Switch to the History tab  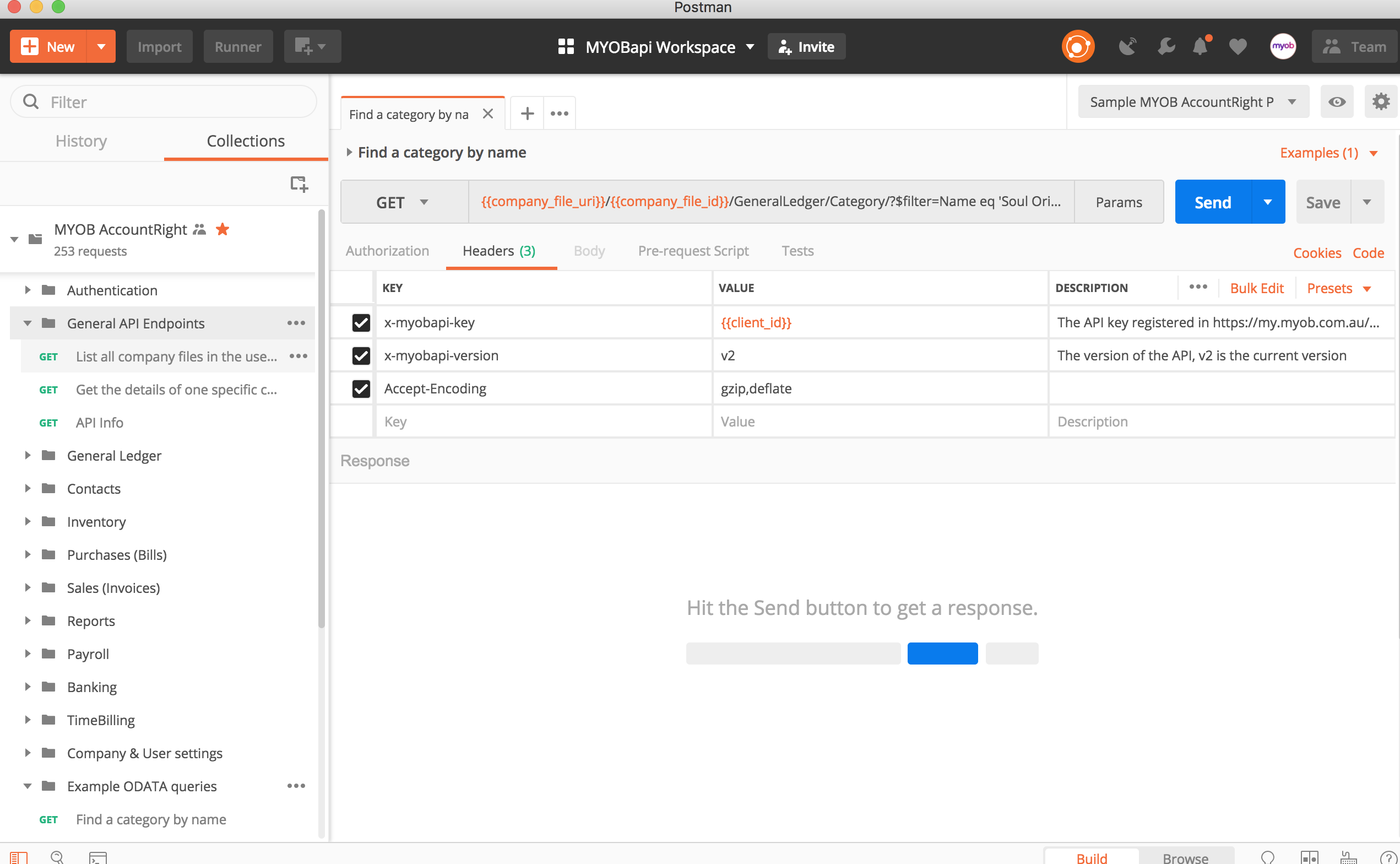pos(81,141)
